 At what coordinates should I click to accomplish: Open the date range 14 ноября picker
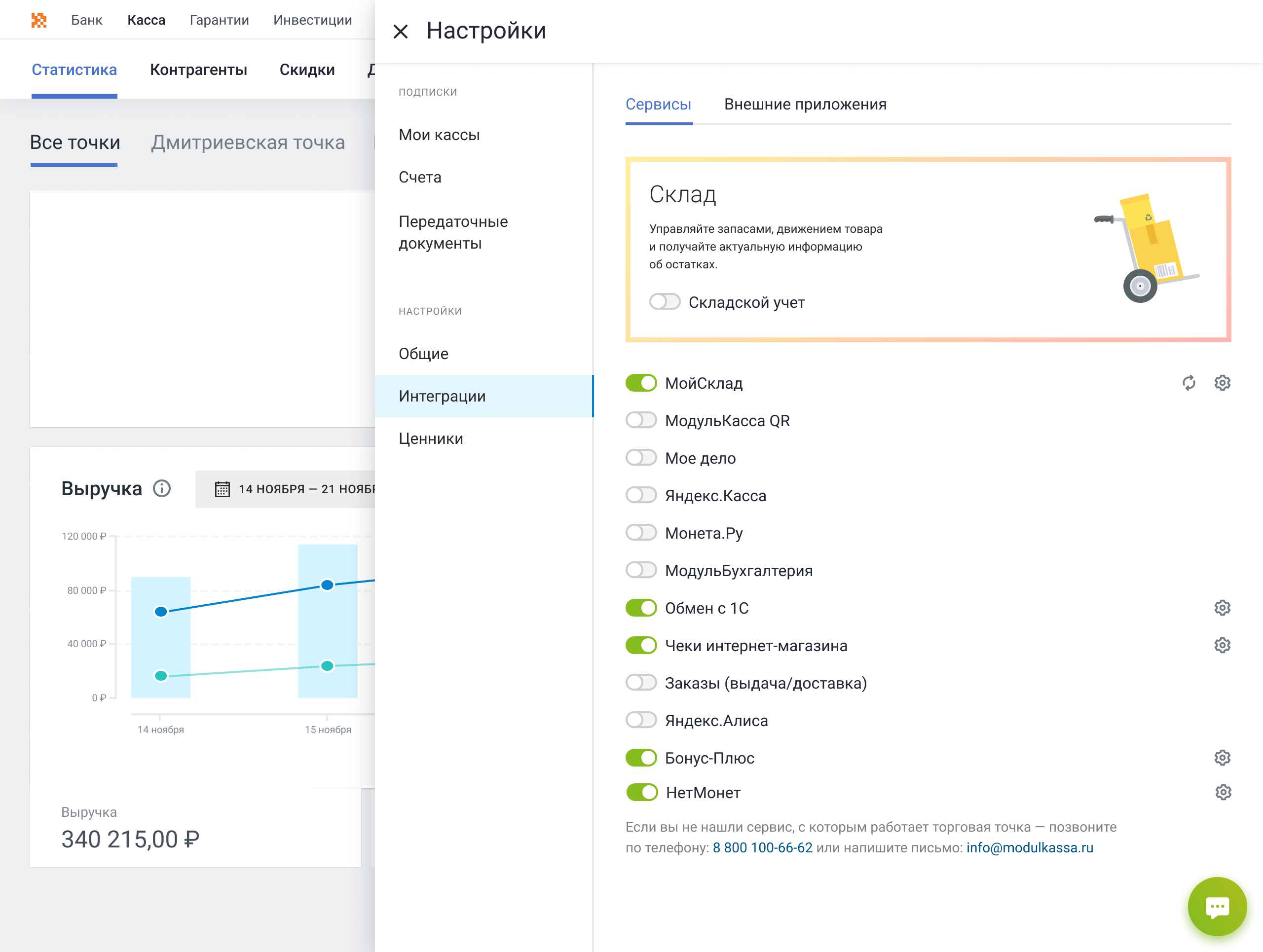coord(285,489)
